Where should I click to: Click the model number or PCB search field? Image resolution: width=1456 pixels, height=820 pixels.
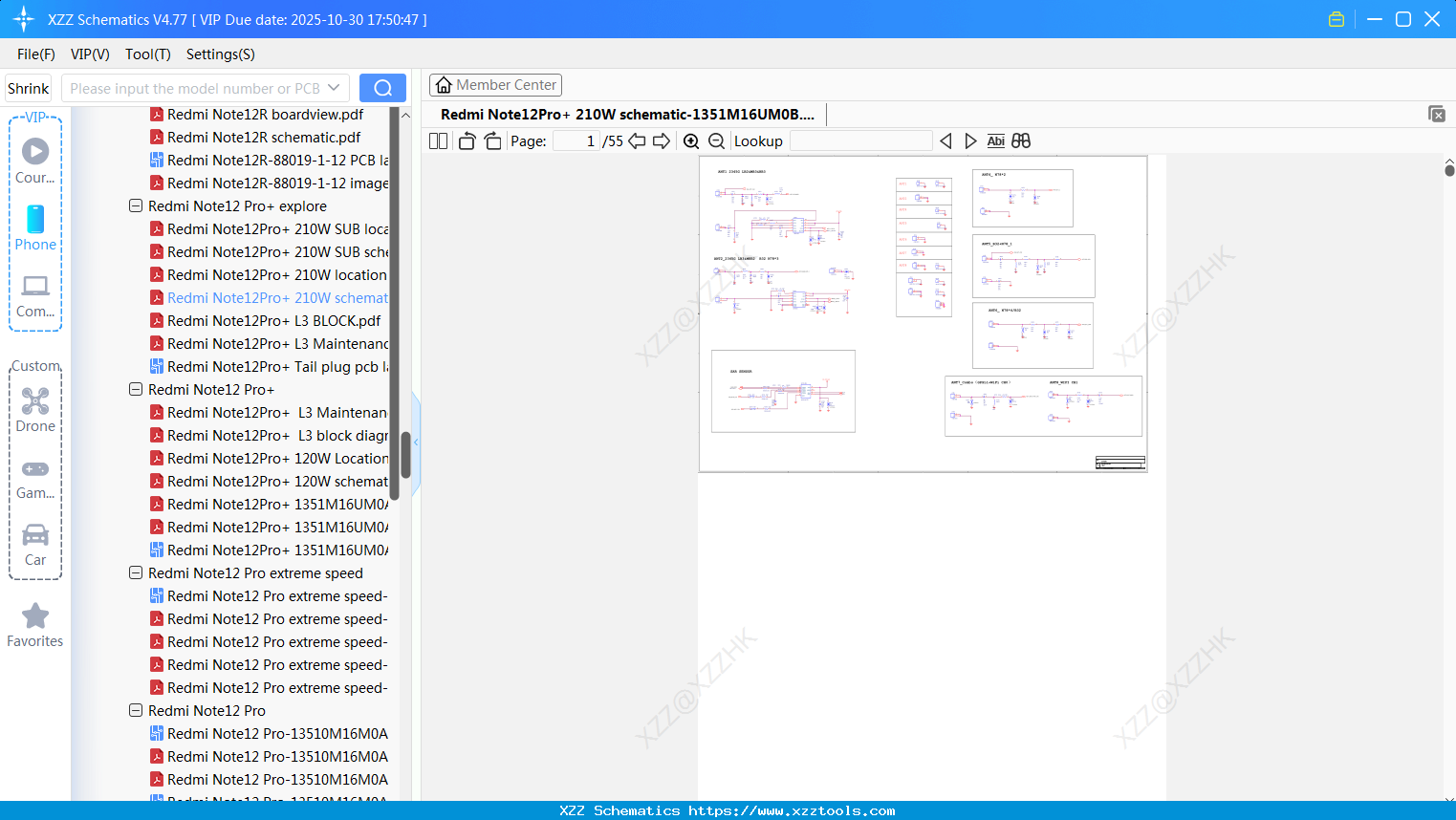(x=195, y=88)
